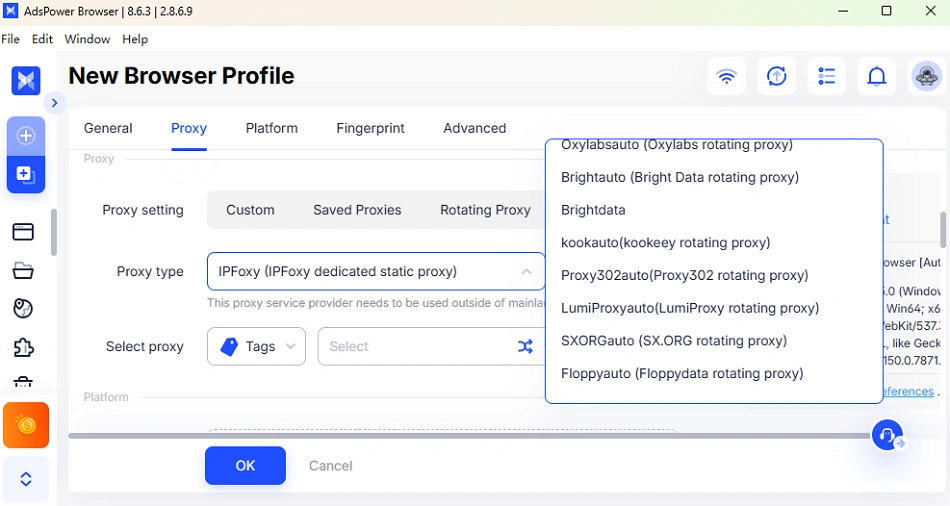
Task: Open the trash bin sidebar icon
Action: tap(23, 381)
